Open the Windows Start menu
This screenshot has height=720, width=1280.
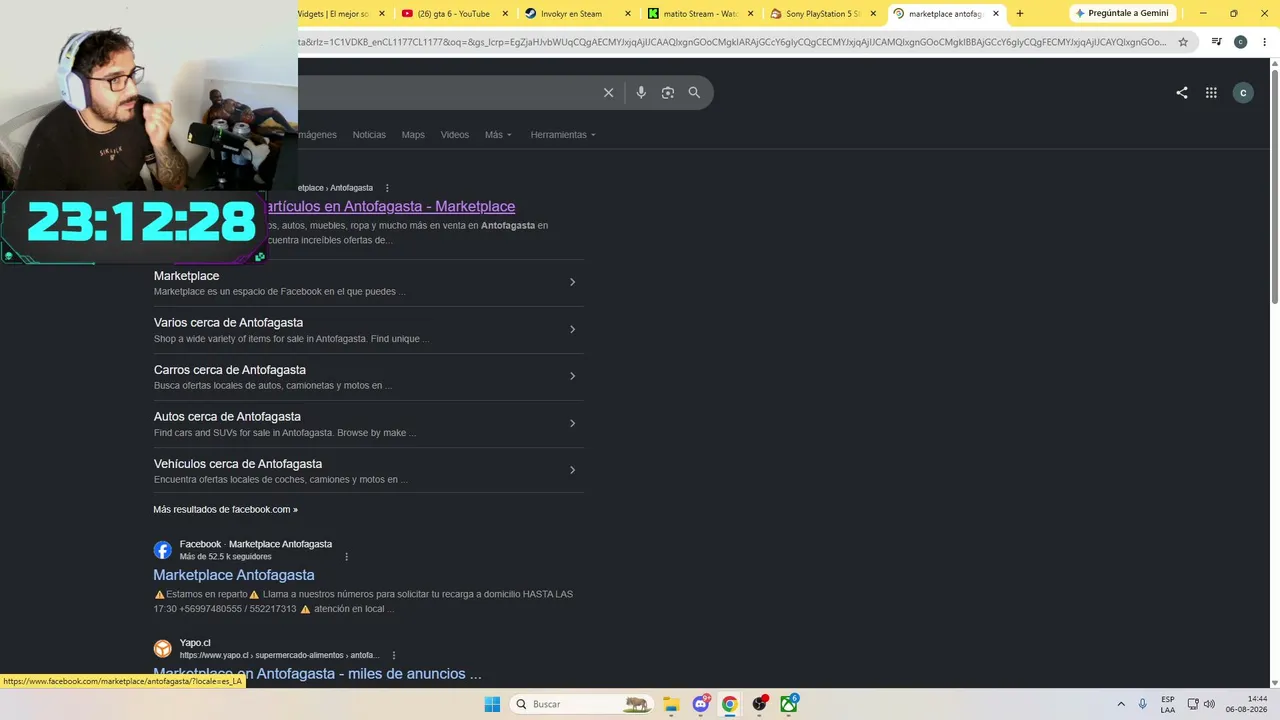[492, 704]
